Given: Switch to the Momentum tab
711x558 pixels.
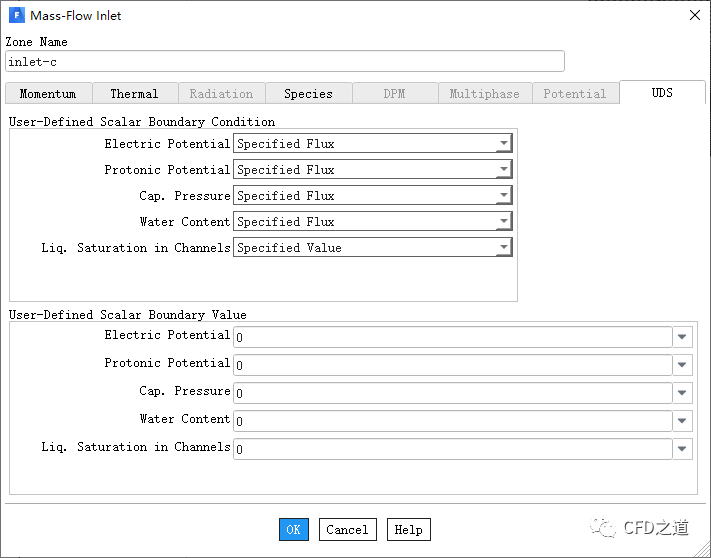Looking at the screenshot, I should pyautogui.click(x=48, y=94).
